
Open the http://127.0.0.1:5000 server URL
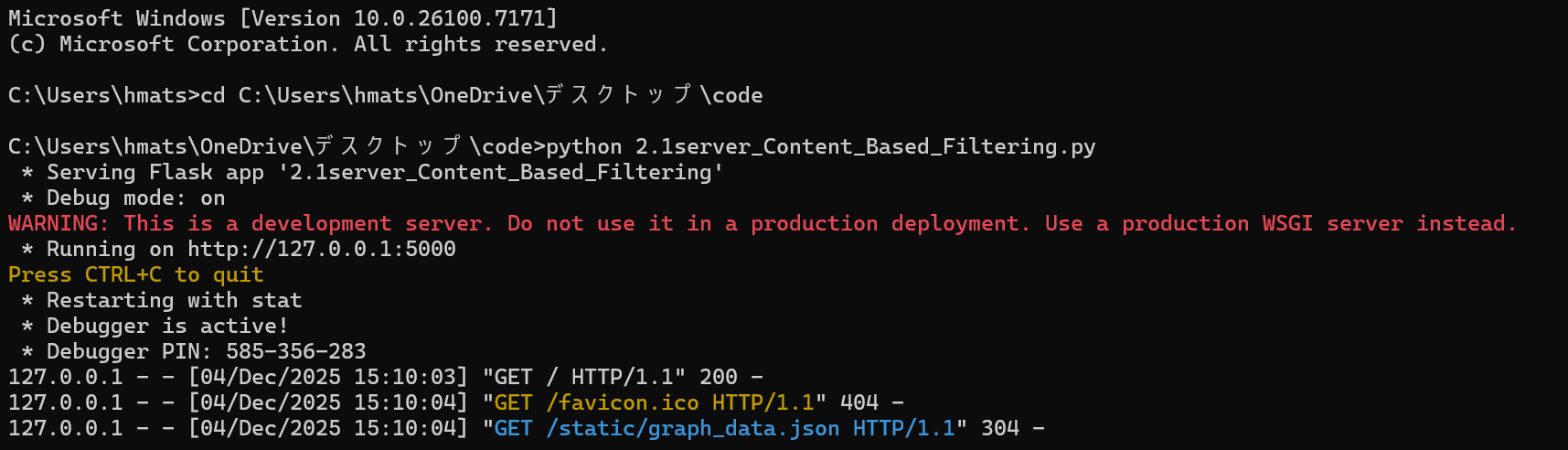click(x=322, y=250)
